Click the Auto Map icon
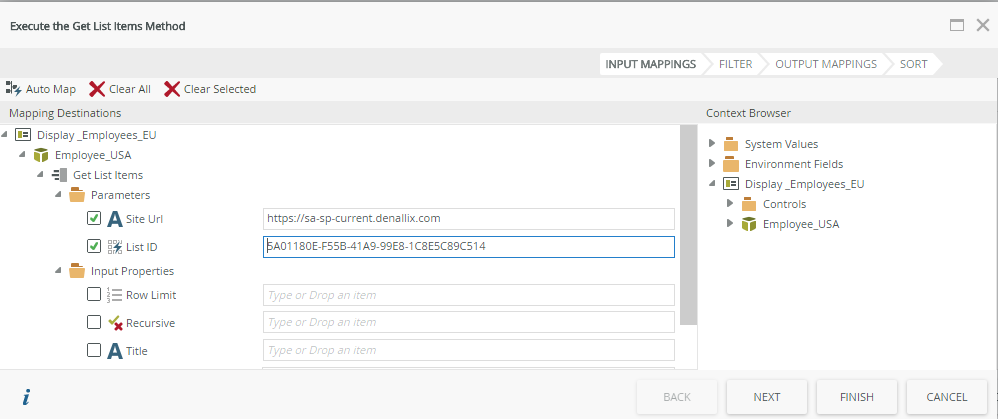 13,89
